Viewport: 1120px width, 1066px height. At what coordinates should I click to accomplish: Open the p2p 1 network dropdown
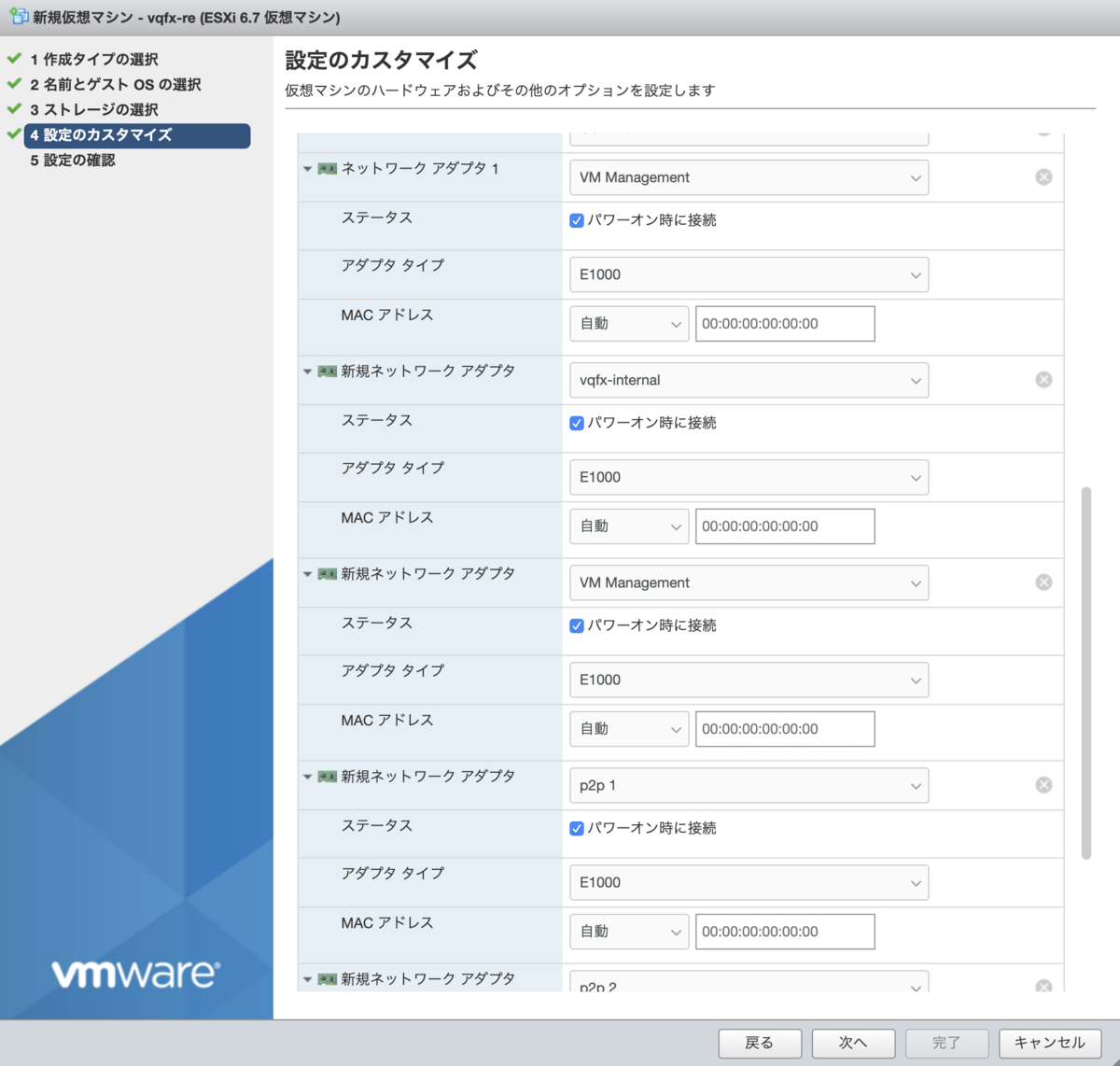[749, 785]
